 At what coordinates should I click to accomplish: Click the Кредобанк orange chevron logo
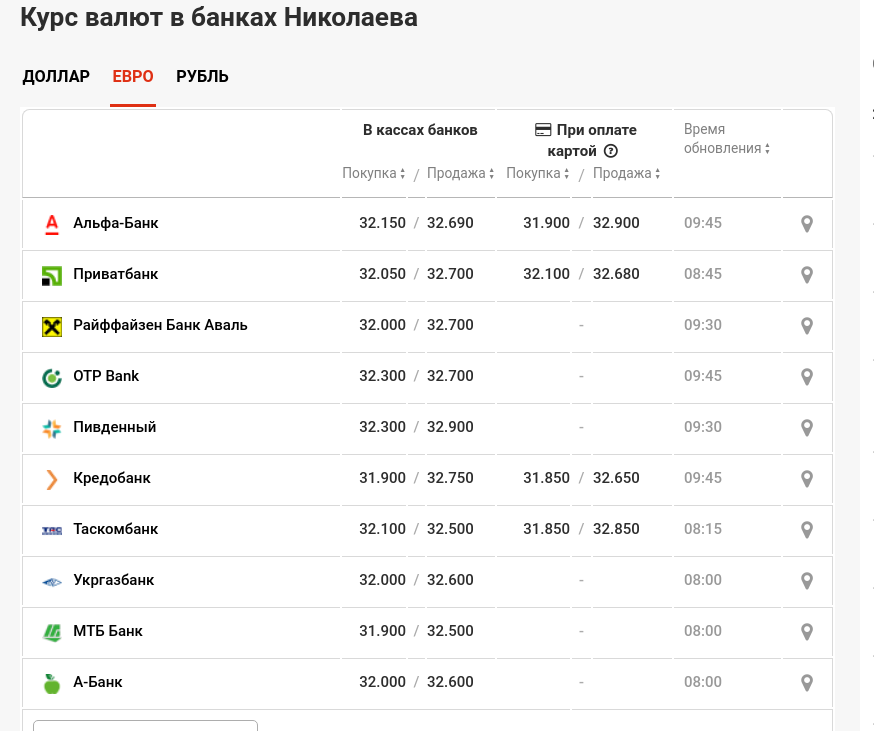coord(52,480)
